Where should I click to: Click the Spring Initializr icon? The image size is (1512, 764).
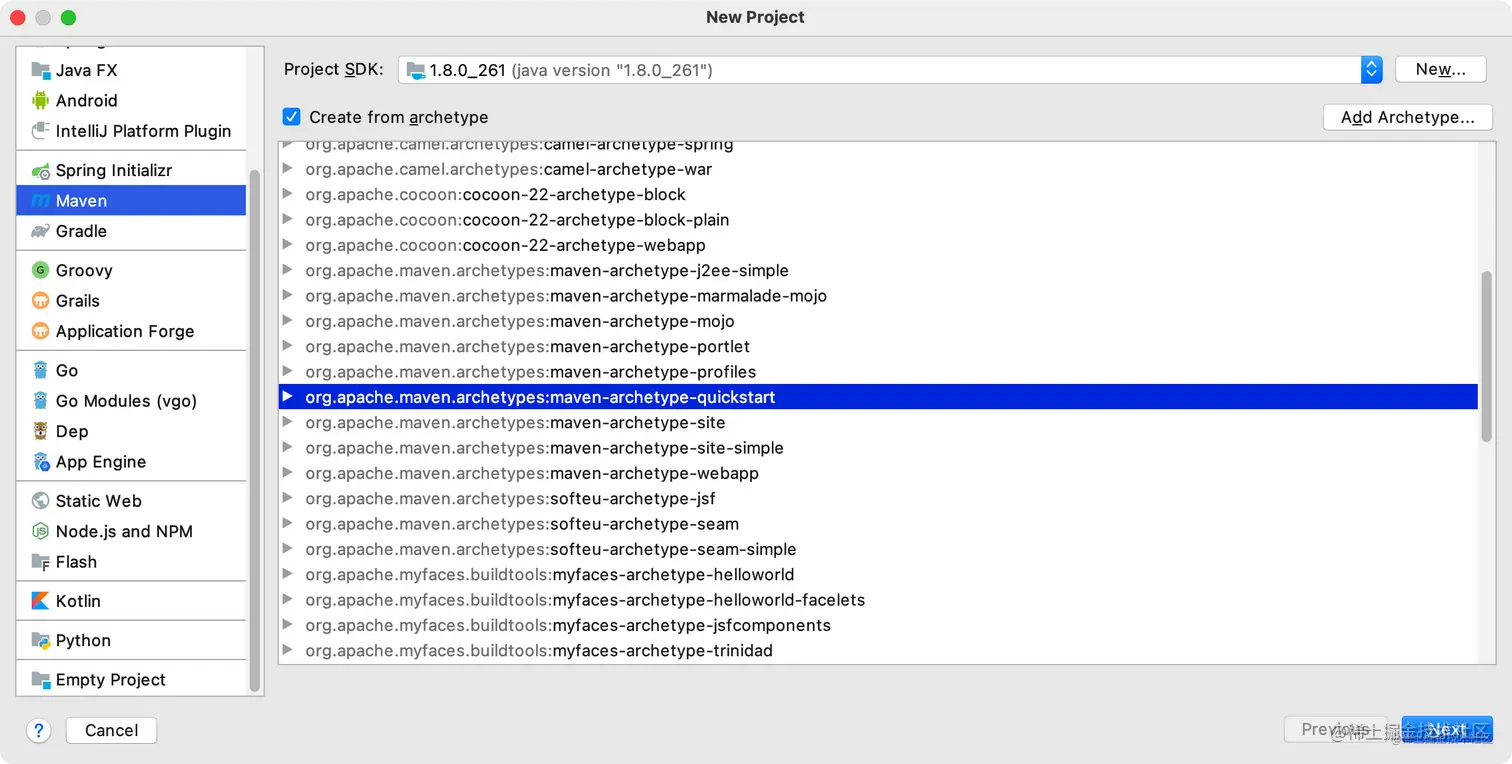tap(40, 170)
